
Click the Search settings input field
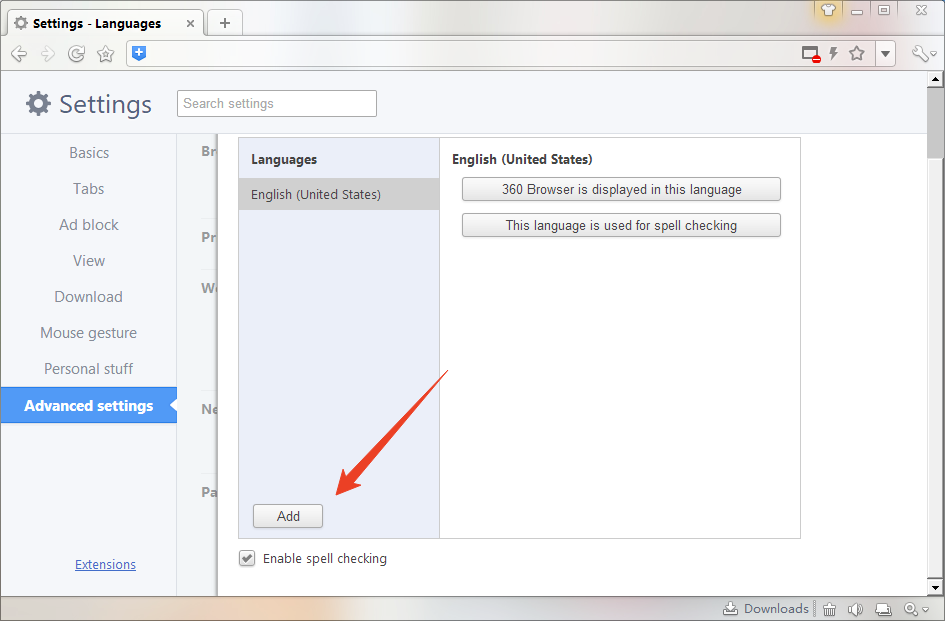point(277,103)
